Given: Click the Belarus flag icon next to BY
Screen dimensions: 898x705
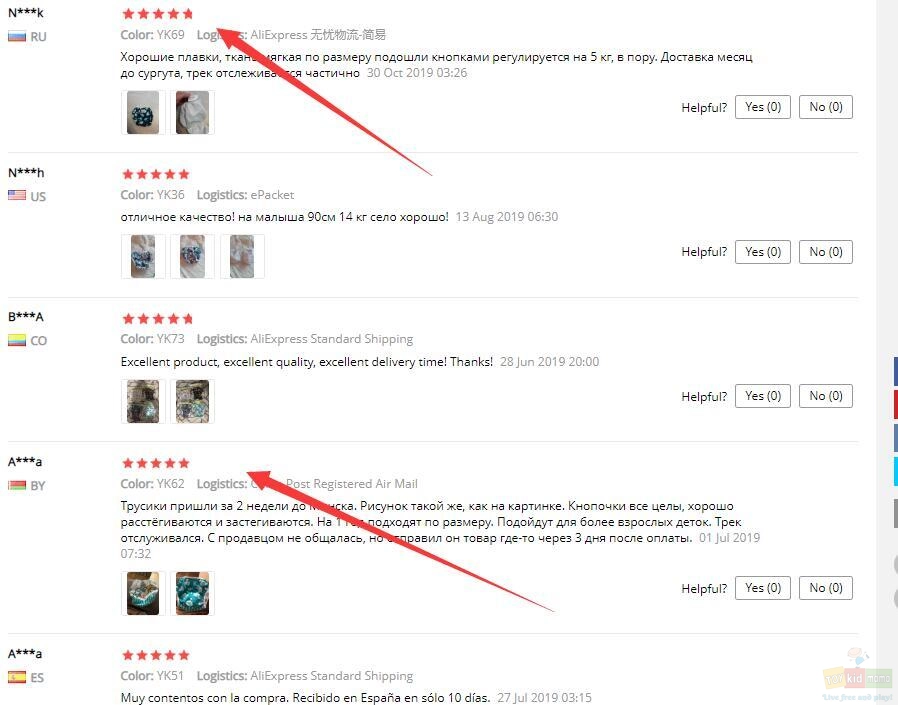Looking at the screenshot, I should [x=17, y=486].
